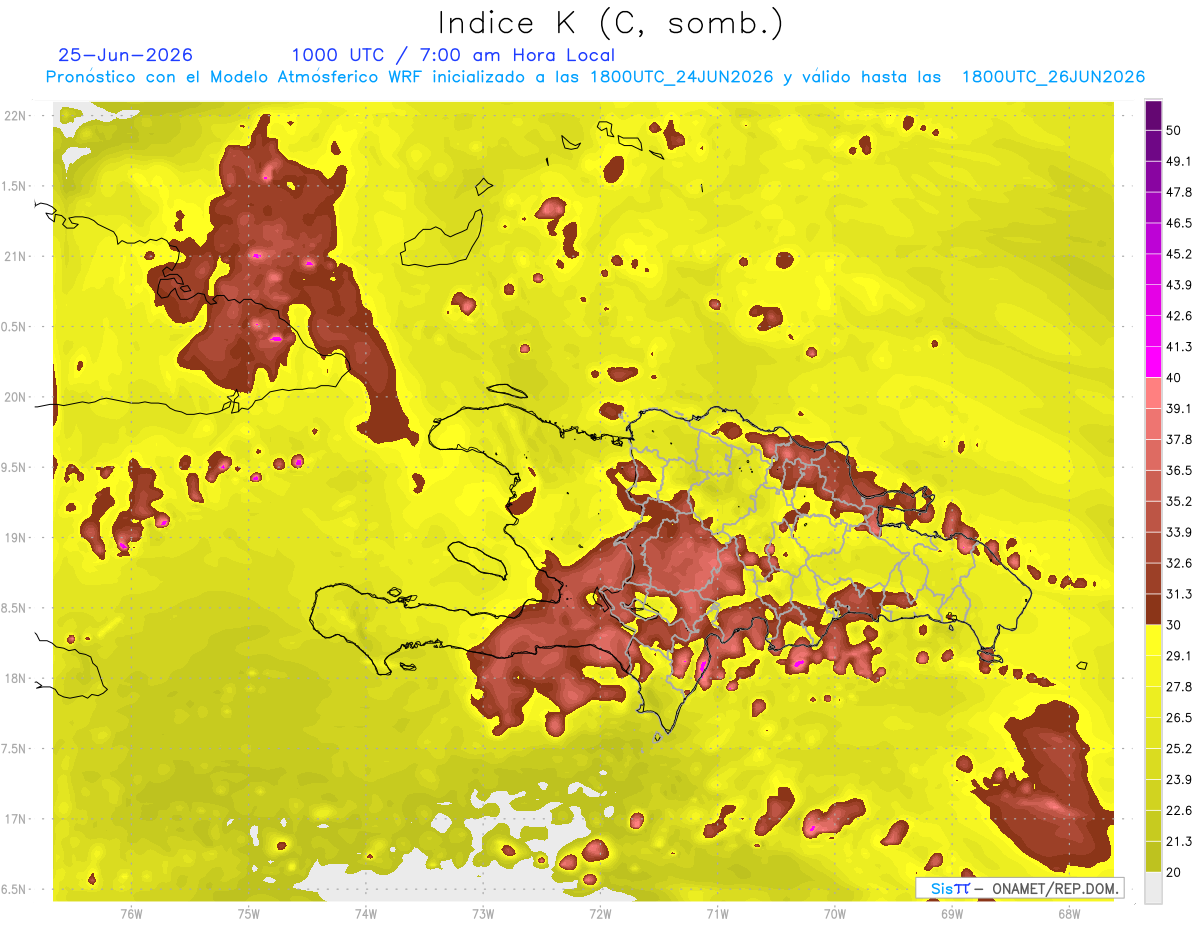1200x927 pixels.
Task: Click the 20N latitude label
Action: [x=17, y=397]
